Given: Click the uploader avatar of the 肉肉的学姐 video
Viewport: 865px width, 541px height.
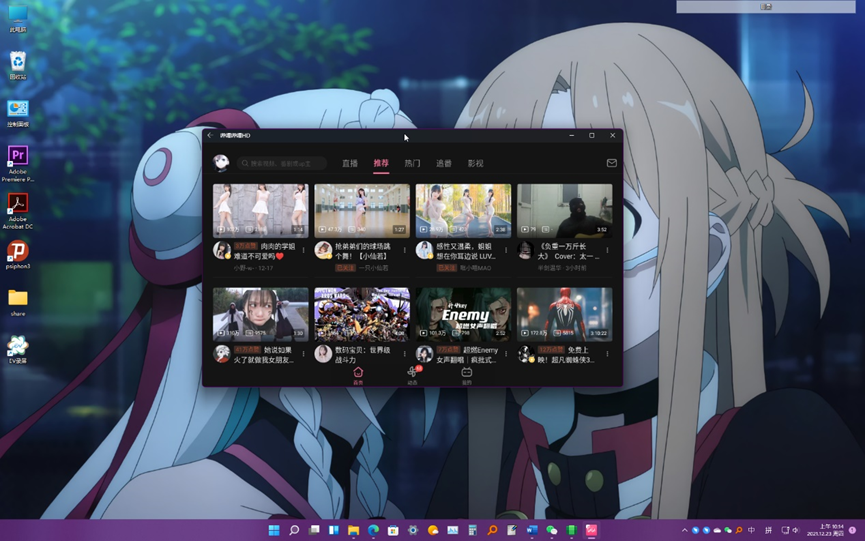Looking at the screenshot, I should point(222,250).
